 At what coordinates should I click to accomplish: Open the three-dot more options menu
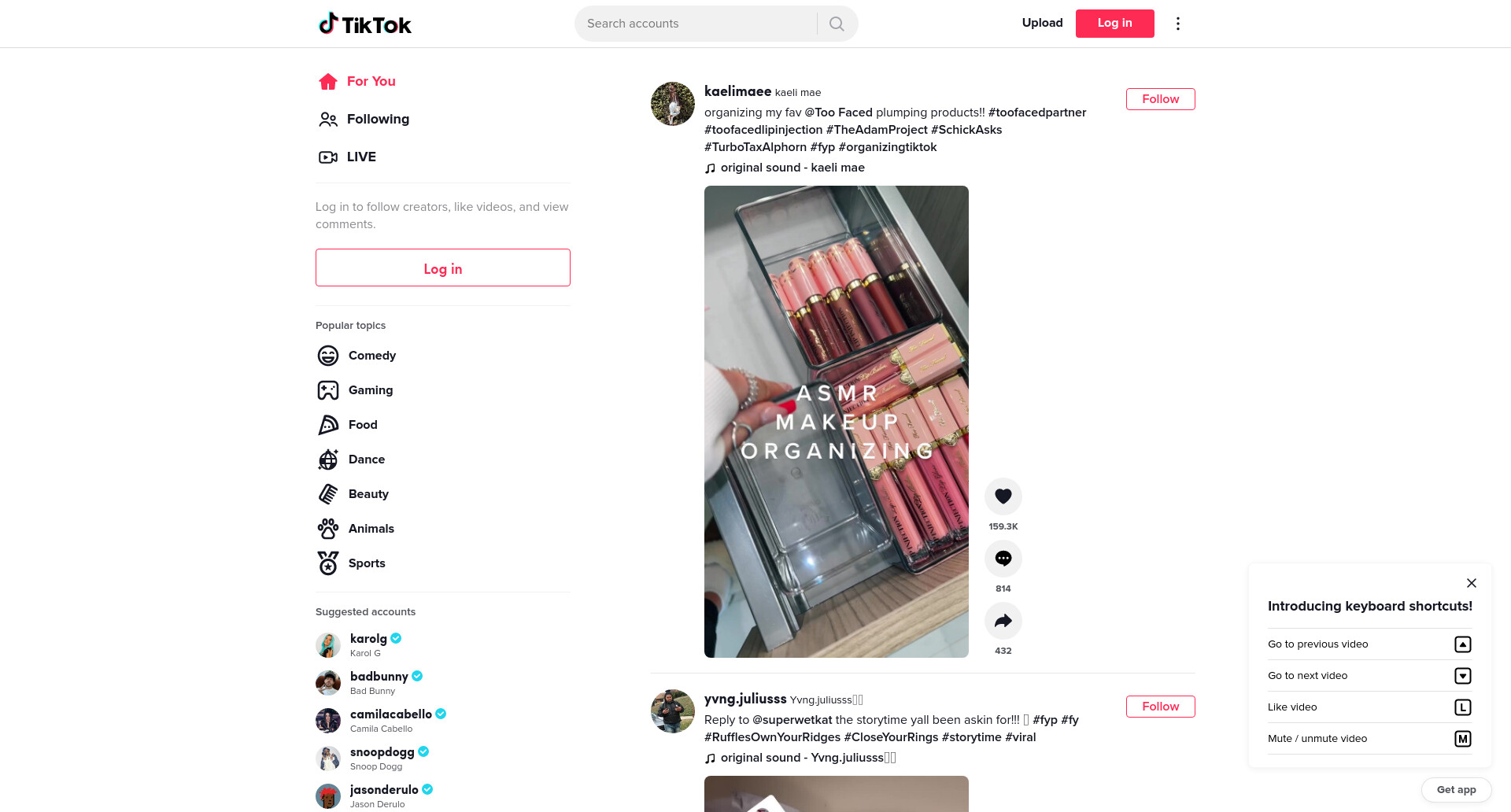tap(1177, 24)
